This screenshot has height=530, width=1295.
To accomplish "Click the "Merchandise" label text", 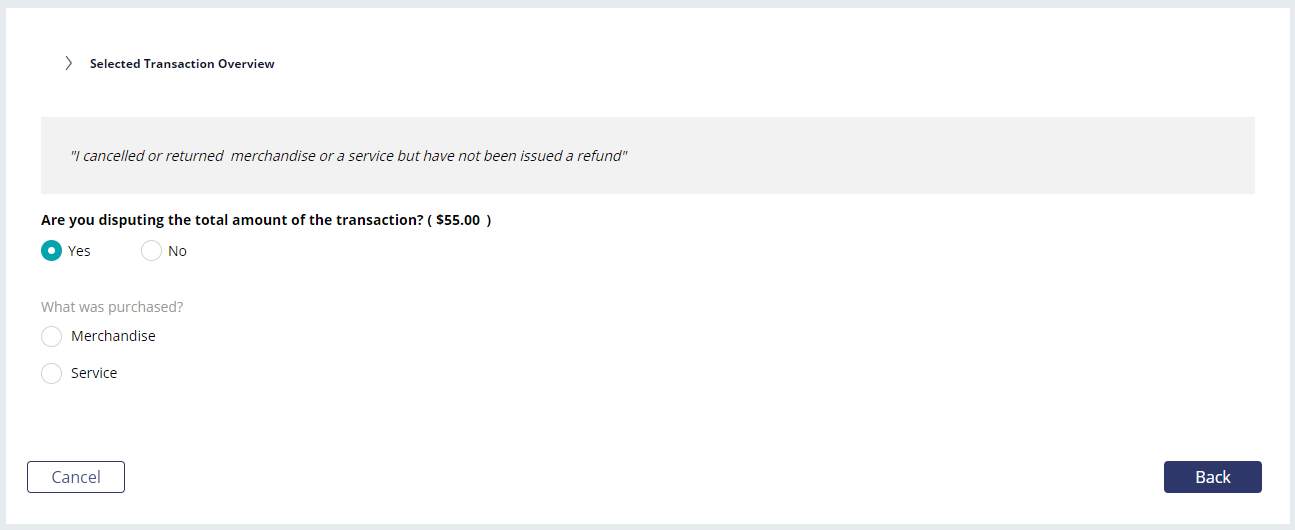I will coord(113,336).
